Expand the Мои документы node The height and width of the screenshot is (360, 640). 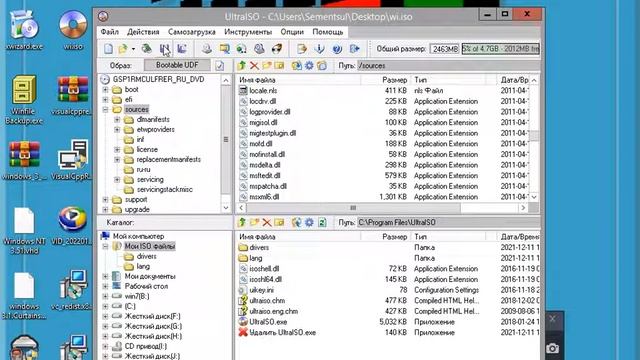point(105,276)
